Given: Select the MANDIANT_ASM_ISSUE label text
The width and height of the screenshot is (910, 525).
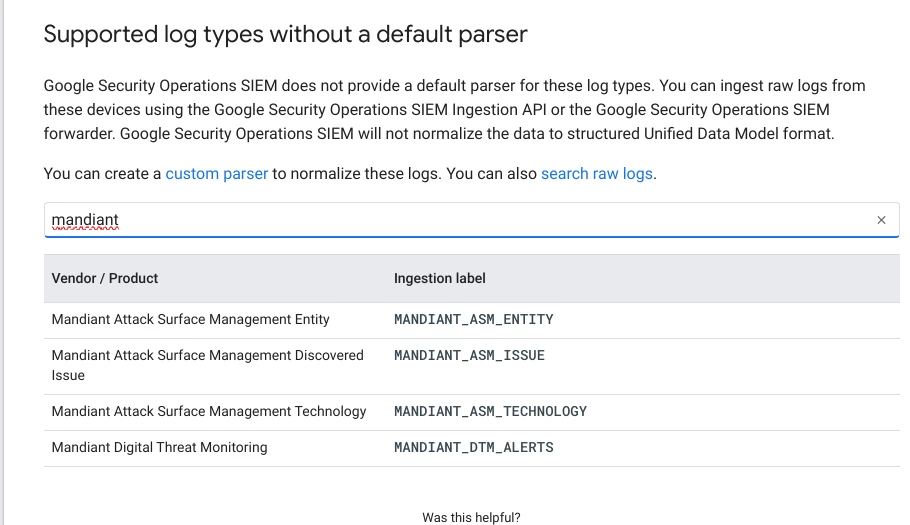Looking at the screenshot, I should tap(469, 356).
